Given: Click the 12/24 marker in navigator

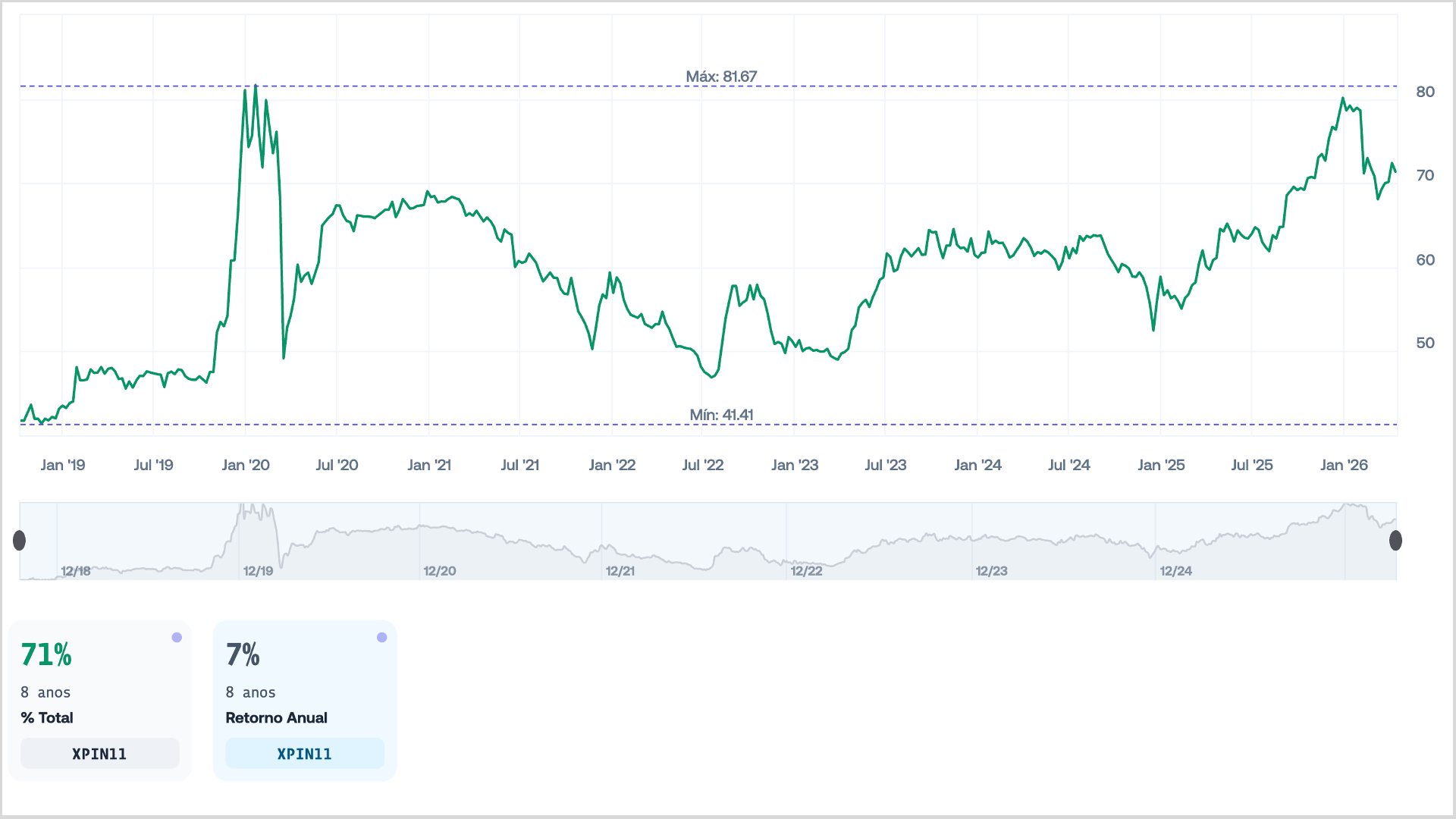Looking at the screenshot, I should 1175,571.
